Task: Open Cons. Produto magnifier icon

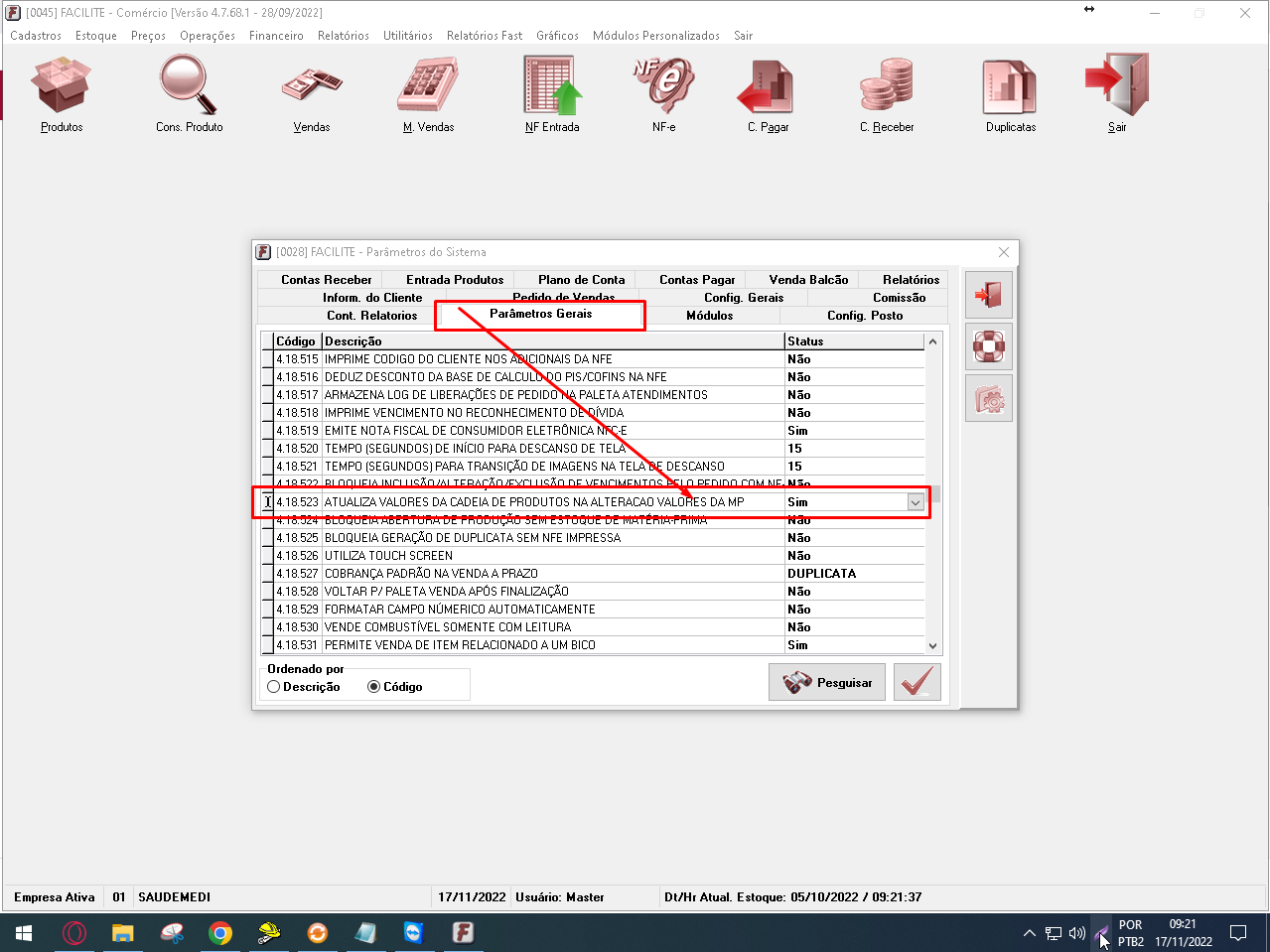Action: click(x=189, y=84)
